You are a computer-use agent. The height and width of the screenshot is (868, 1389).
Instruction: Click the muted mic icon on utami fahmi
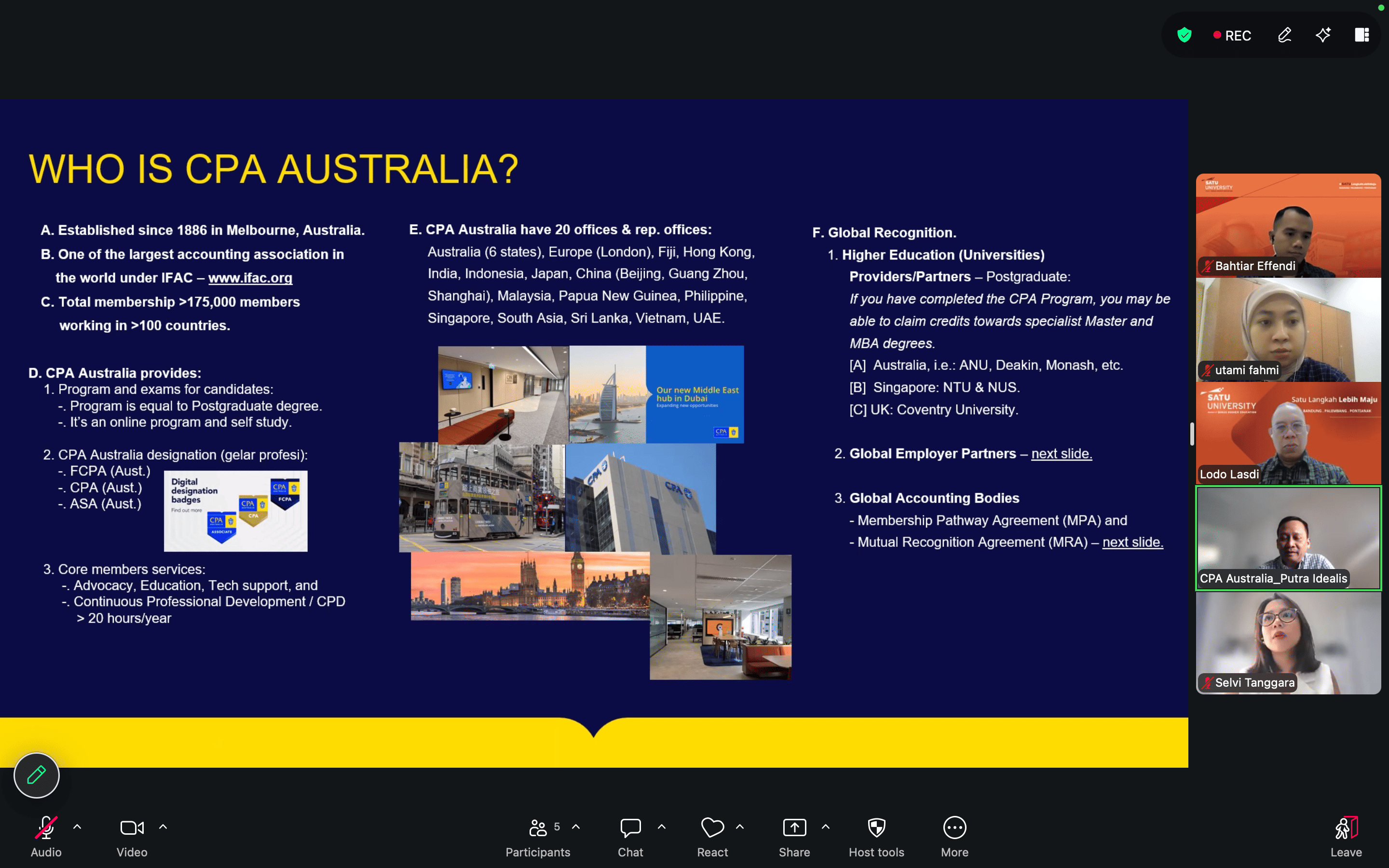[1207, 370]
